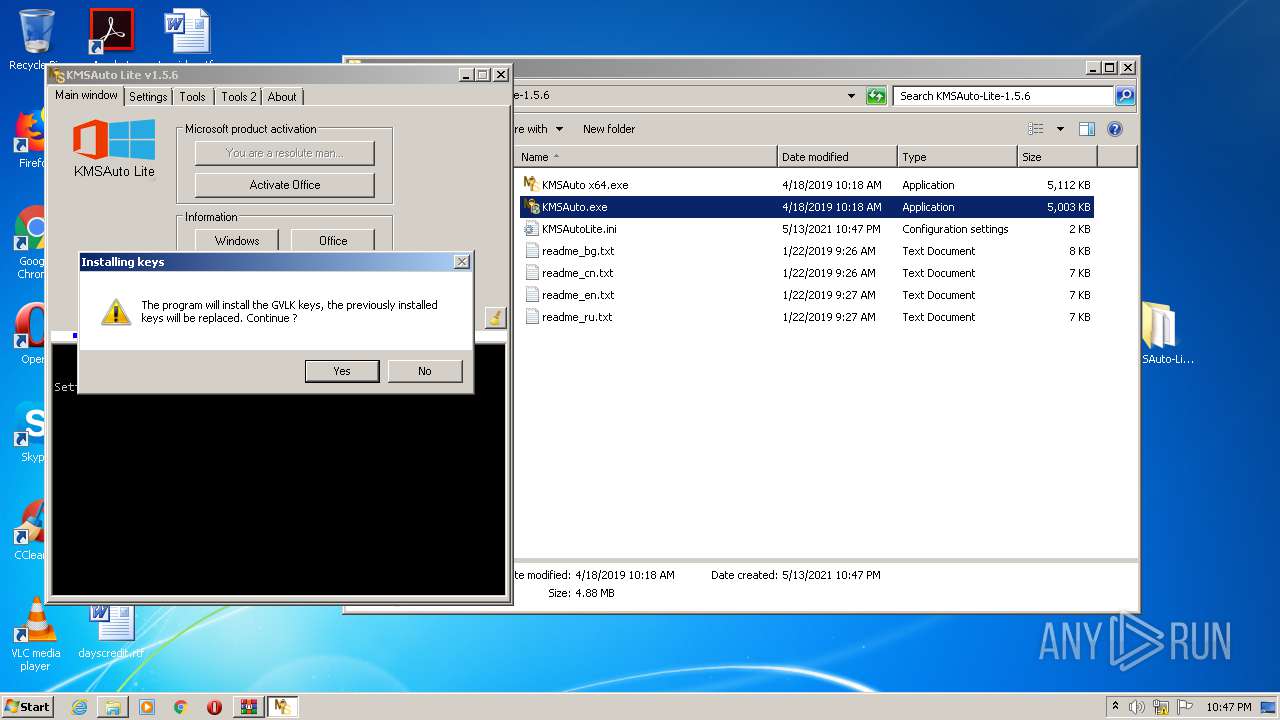Sort files by Date modified column
This screenshot has height=720, width=1280.
[x=837, y=157]
